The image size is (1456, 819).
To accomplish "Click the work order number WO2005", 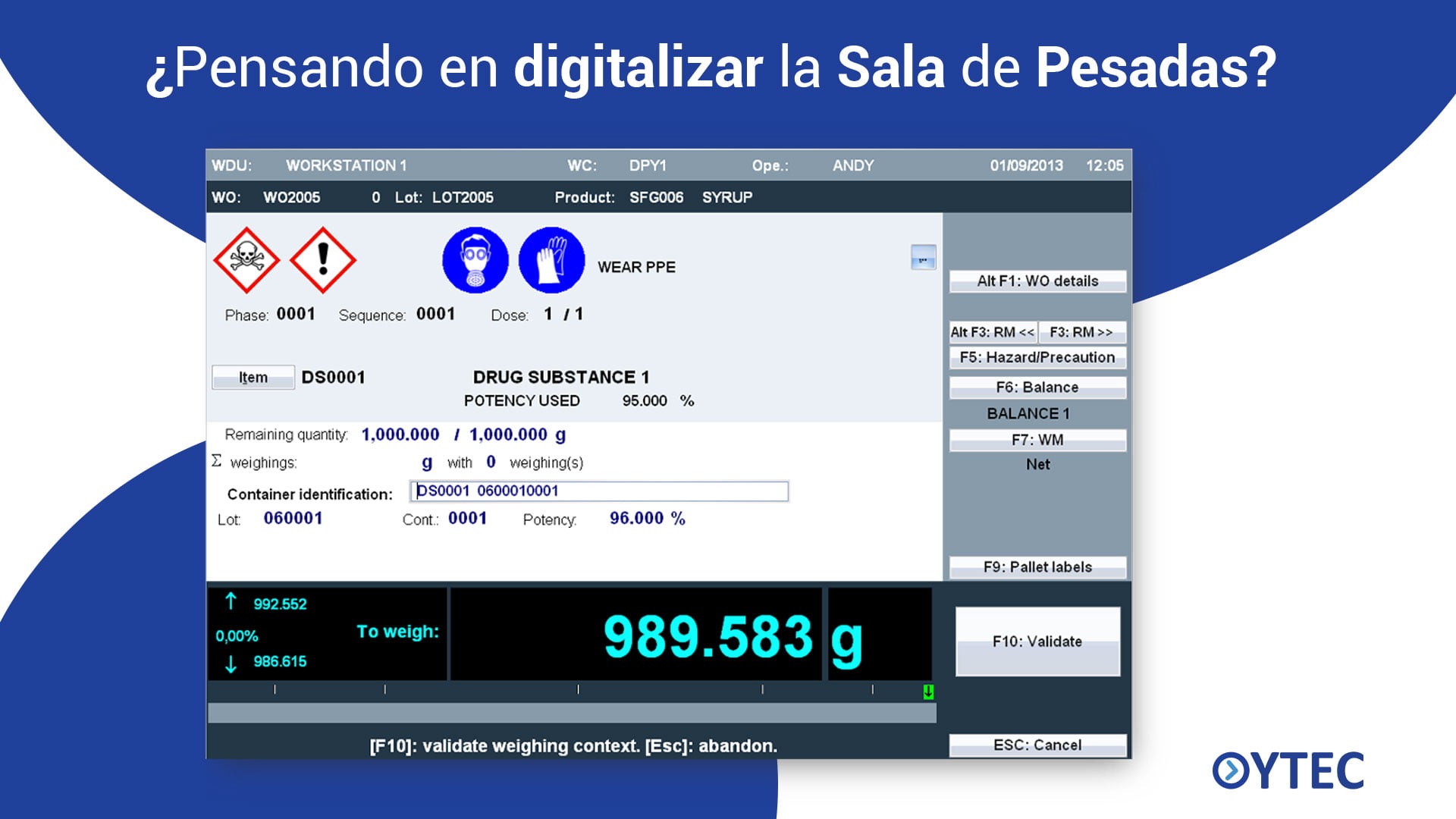I will tap(291, 198).
